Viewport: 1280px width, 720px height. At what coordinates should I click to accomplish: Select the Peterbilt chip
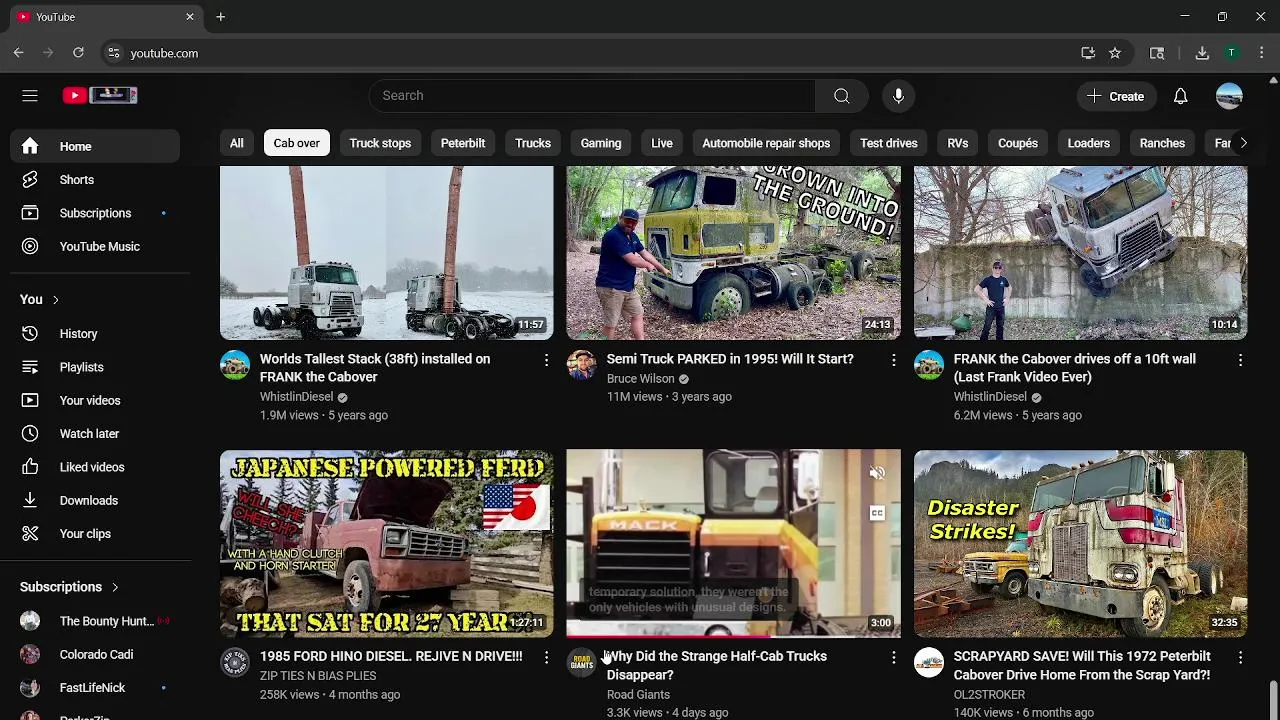coord(463,143)
